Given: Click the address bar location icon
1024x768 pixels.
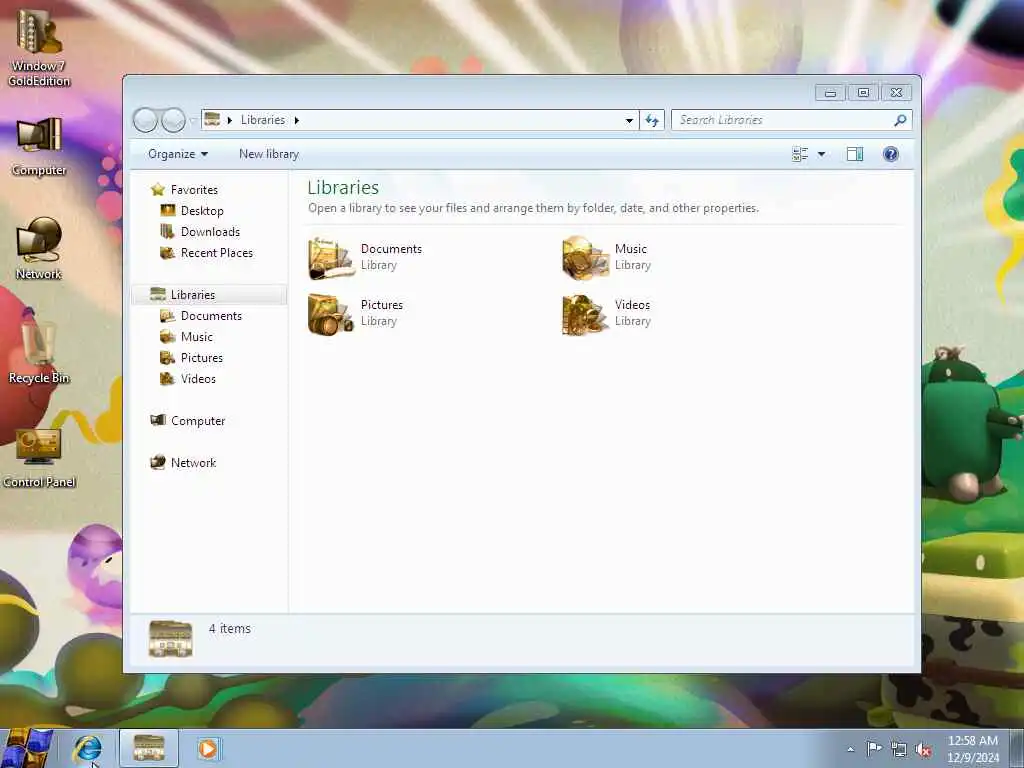Looking at the screenshot, I should 212,120.
